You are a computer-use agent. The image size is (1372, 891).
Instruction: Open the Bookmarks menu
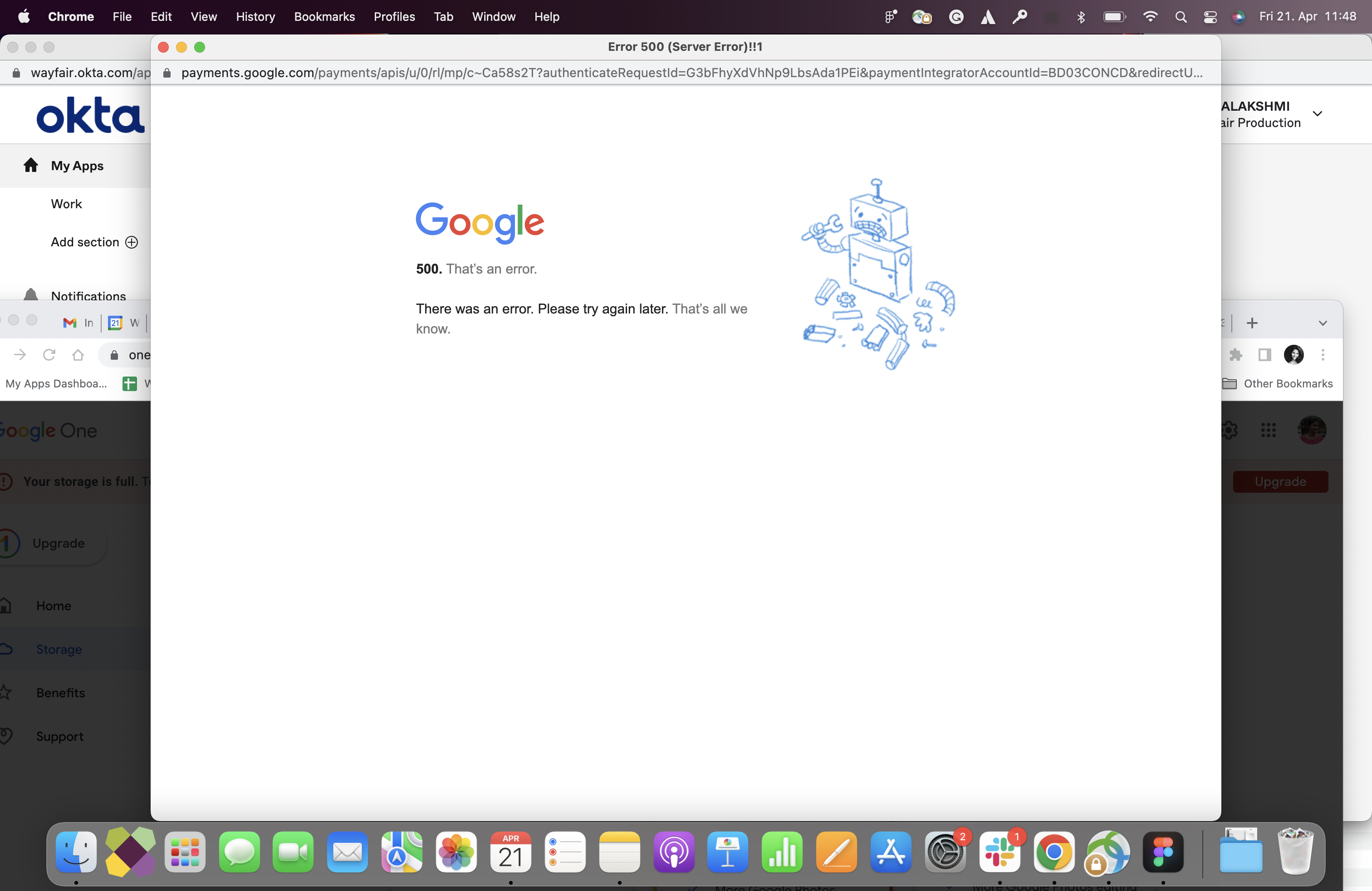point(324,17)
